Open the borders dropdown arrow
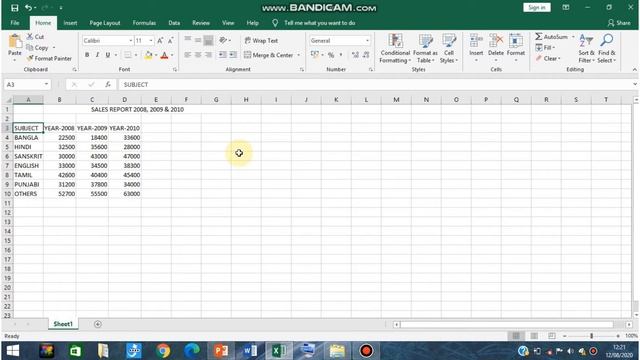The image size is (640, 360). pos(136,55)
